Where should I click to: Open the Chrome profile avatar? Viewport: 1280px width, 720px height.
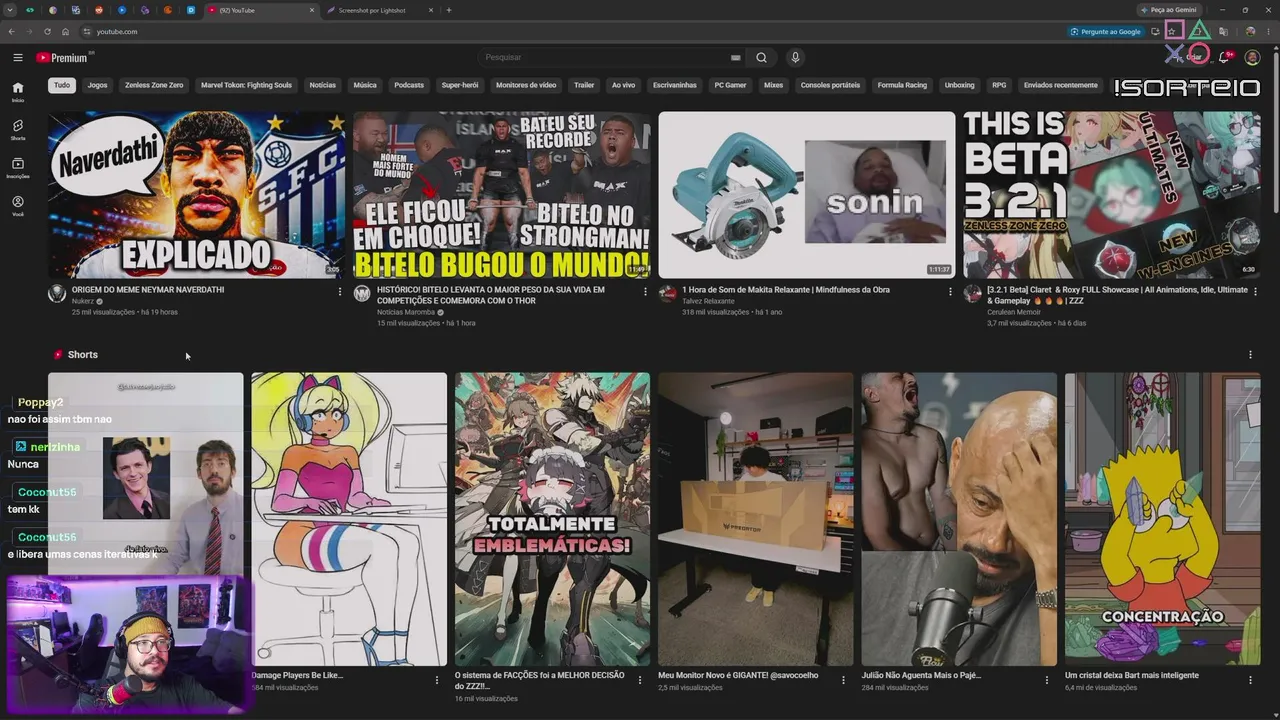click(x=1250, y=31)
